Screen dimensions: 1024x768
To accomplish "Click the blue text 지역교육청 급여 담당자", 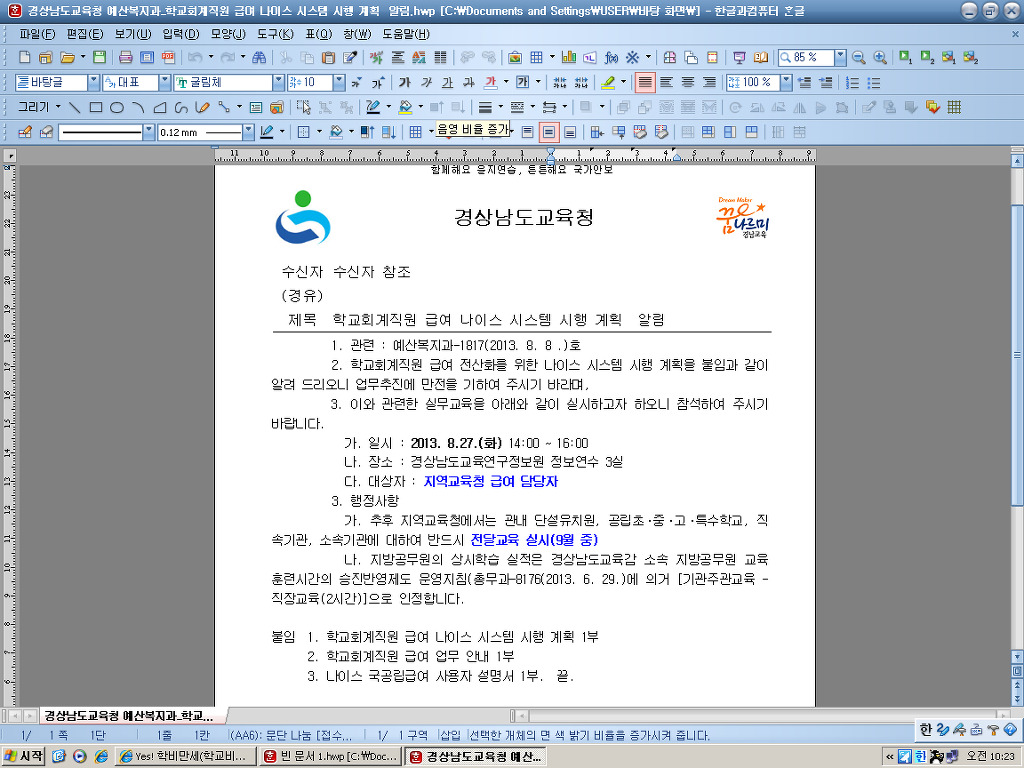I will tap(490, 481).
